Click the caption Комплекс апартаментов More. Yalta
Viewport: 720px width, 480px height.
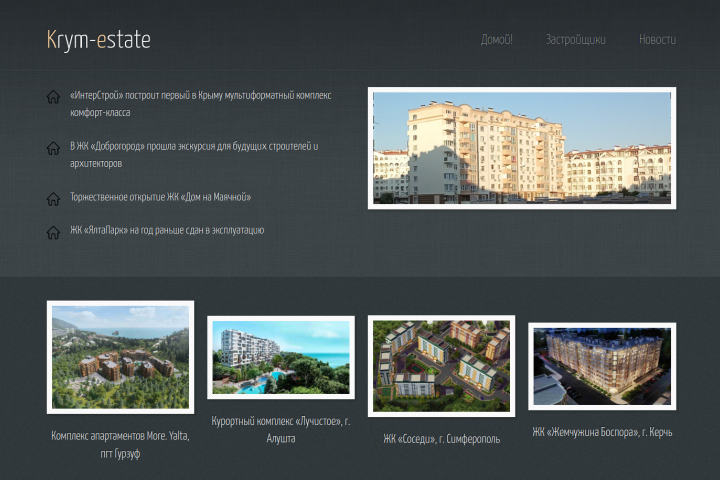(x=120, y=445)
